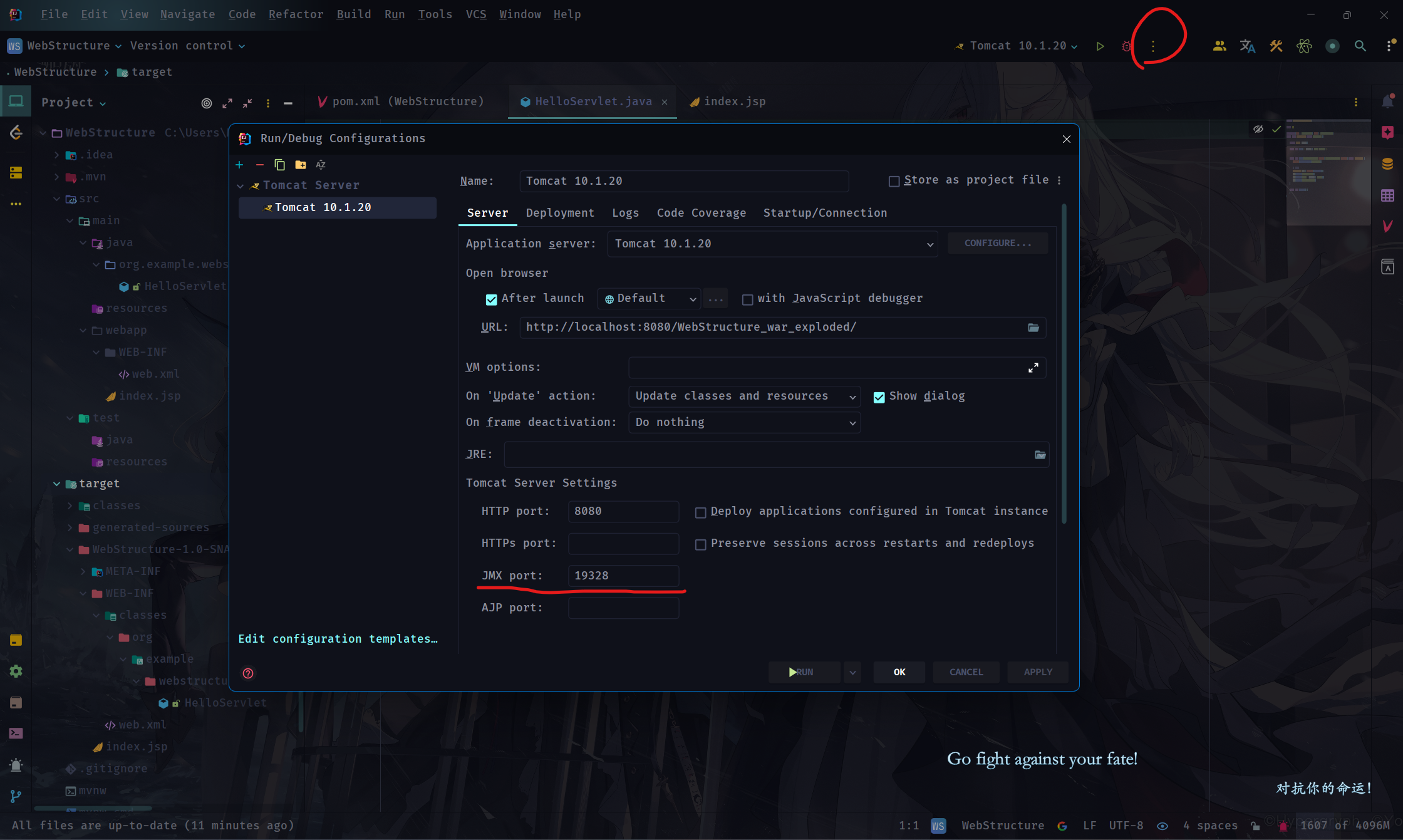Click the dialog vertical scrollbar
Image resolution: width=1403 pixels, height=840 pixels.
coord(1064,363)
